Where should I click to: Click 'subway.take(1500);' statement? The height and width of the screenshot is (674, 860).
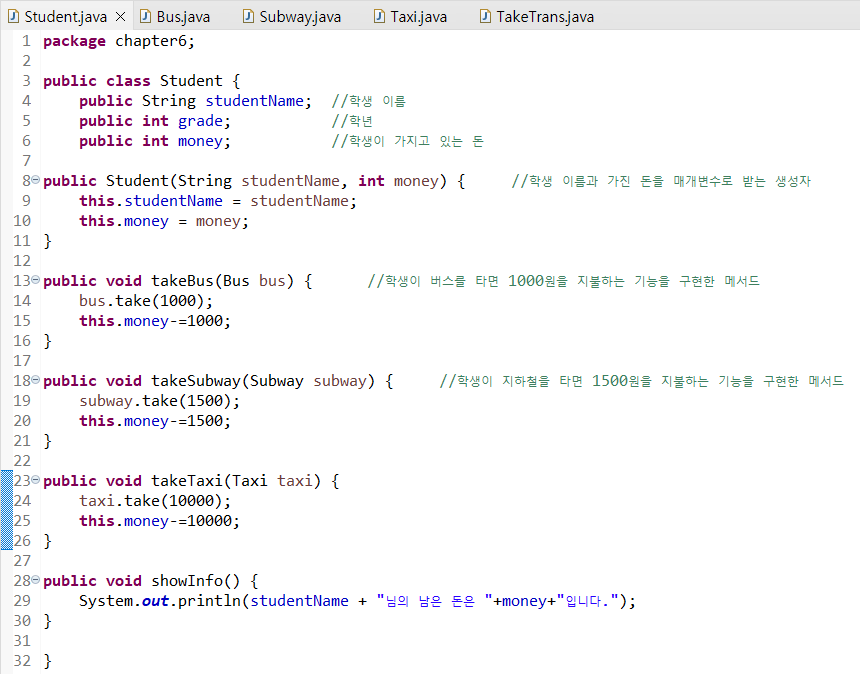click(160, 401)
